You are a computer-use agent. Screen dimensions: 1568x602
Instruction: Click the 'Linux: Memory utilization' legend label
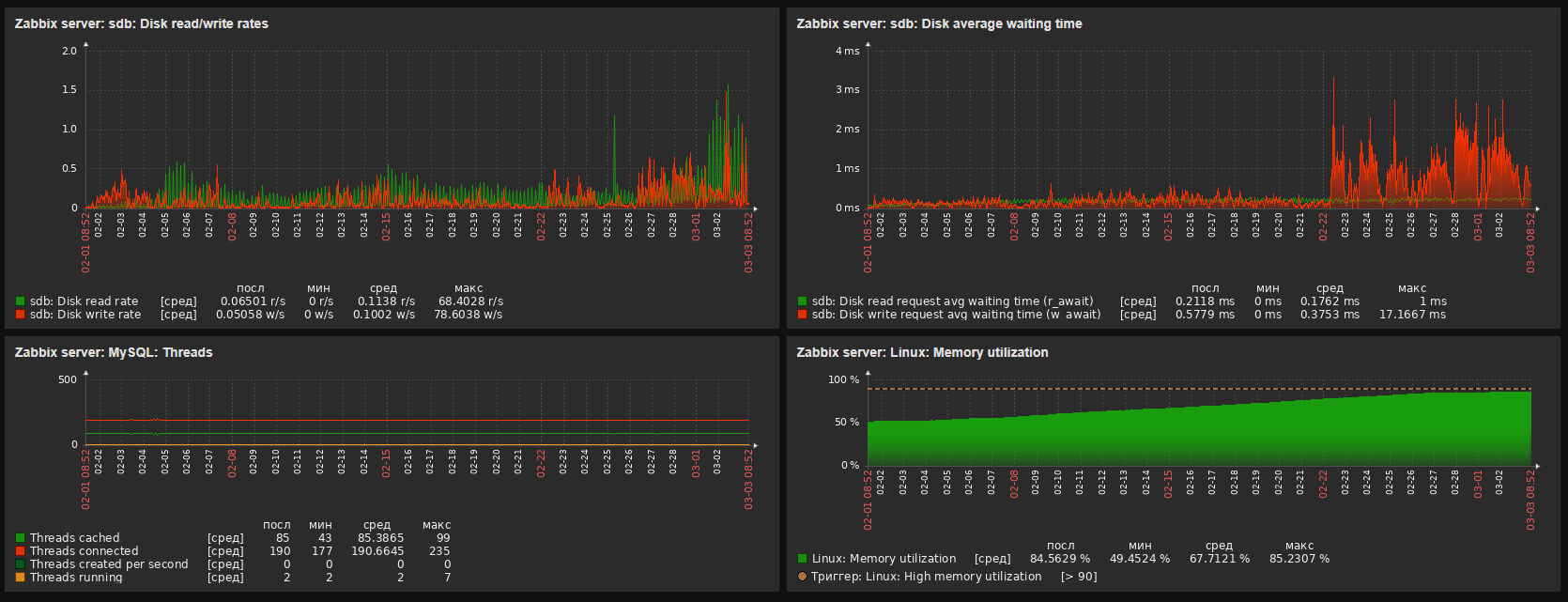[884, 559]
